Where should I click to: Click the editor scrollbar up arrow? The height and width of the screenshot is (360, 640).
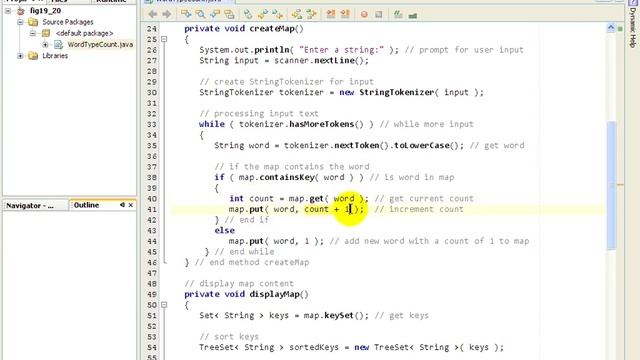pyautogui.click(x=611, y=28)
